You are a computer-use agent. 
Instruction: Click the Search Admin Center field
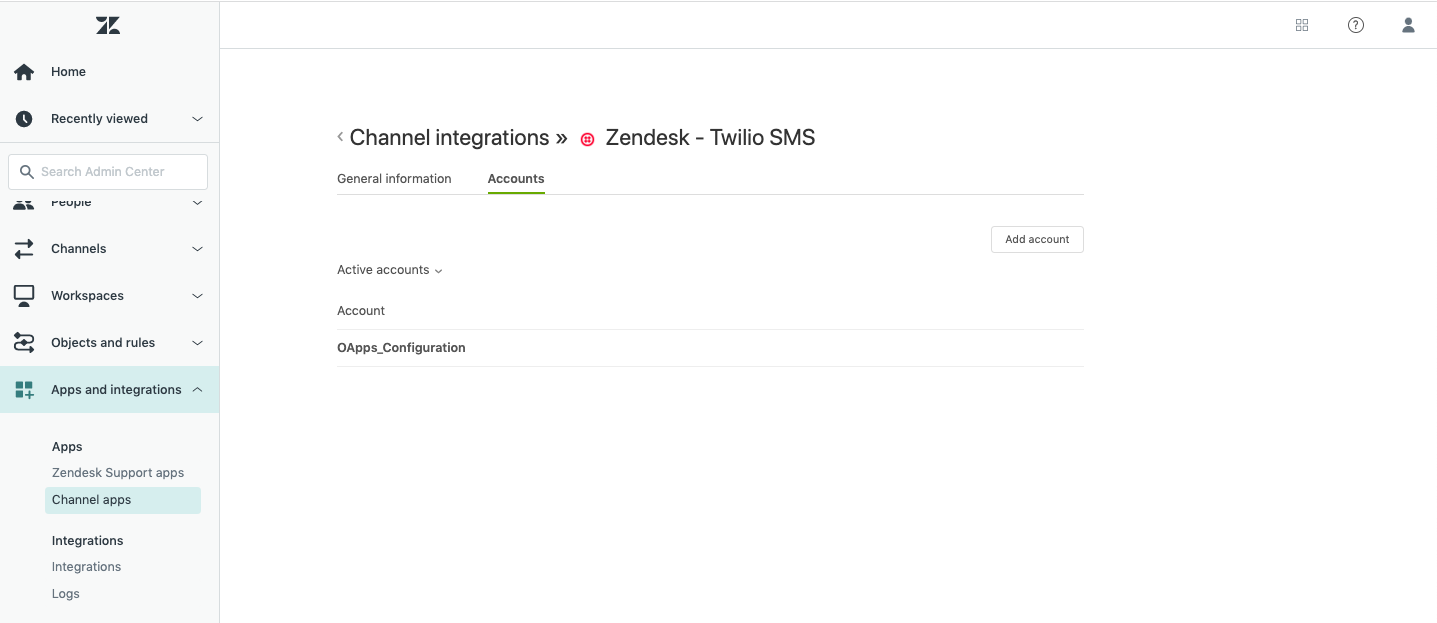point(108,172)
